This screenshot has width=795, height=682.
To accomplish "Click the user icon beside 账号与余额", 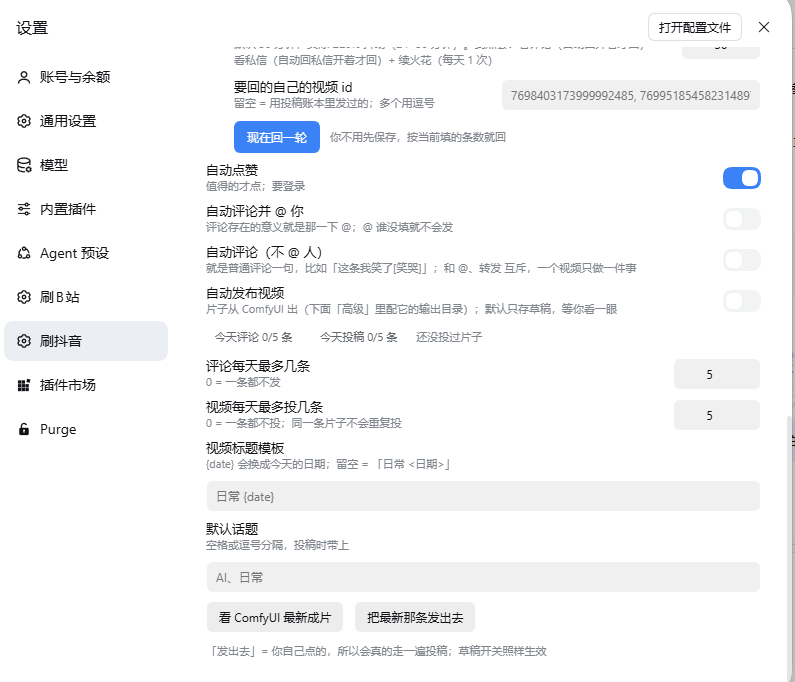I will [x=24, y=77].
